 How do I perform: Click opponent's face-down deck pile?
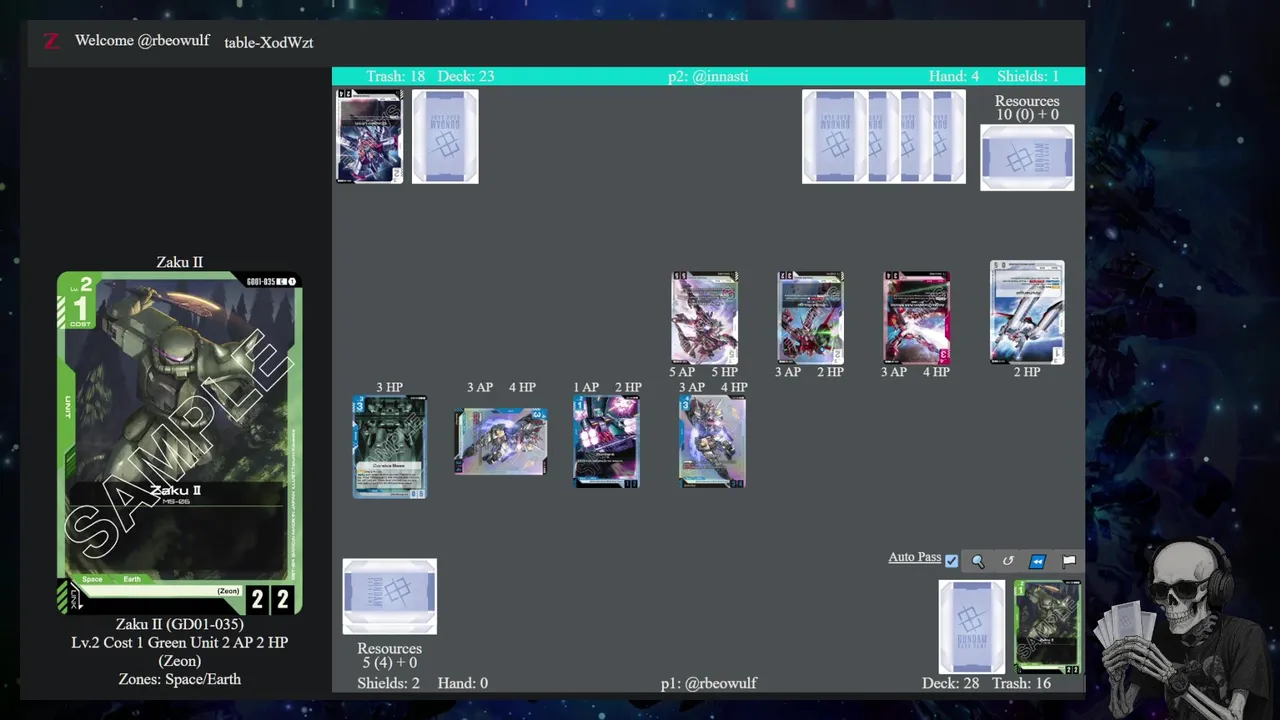[x=445, y=136]
